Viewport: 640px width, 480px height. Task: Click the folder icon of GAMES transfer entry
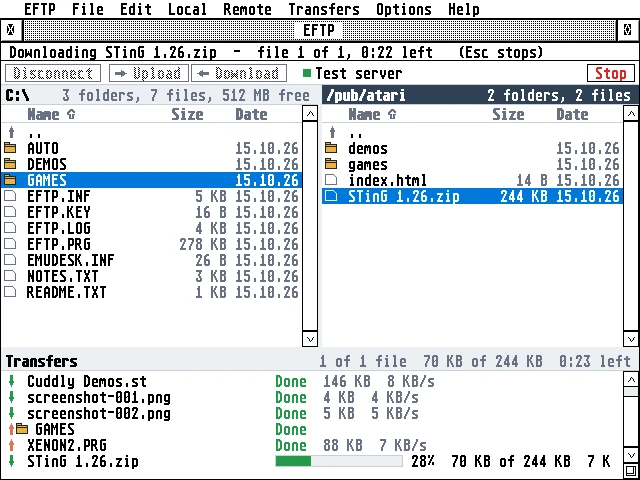pyautogui.click(x=22, y=429)
